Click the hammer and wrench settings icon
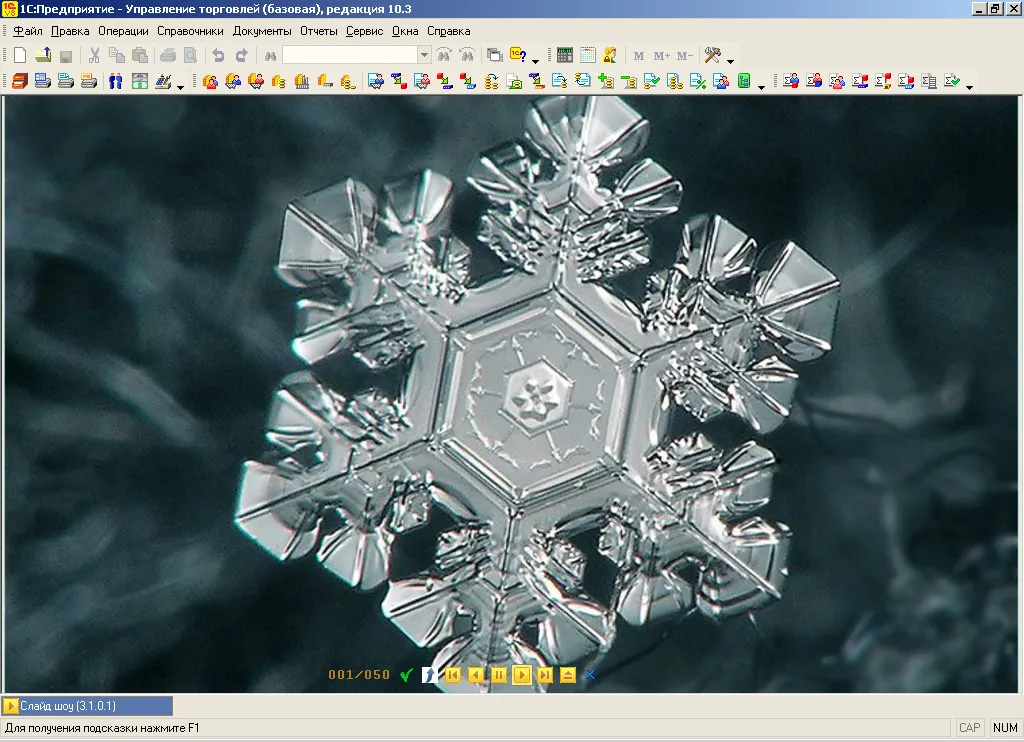 pos(712,56)
